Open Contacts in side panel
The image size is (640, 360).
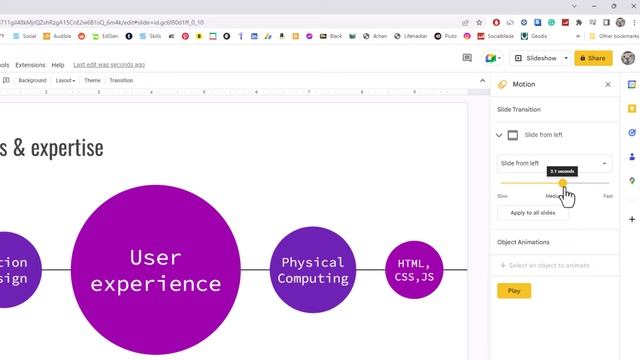[x=632, y=157]
